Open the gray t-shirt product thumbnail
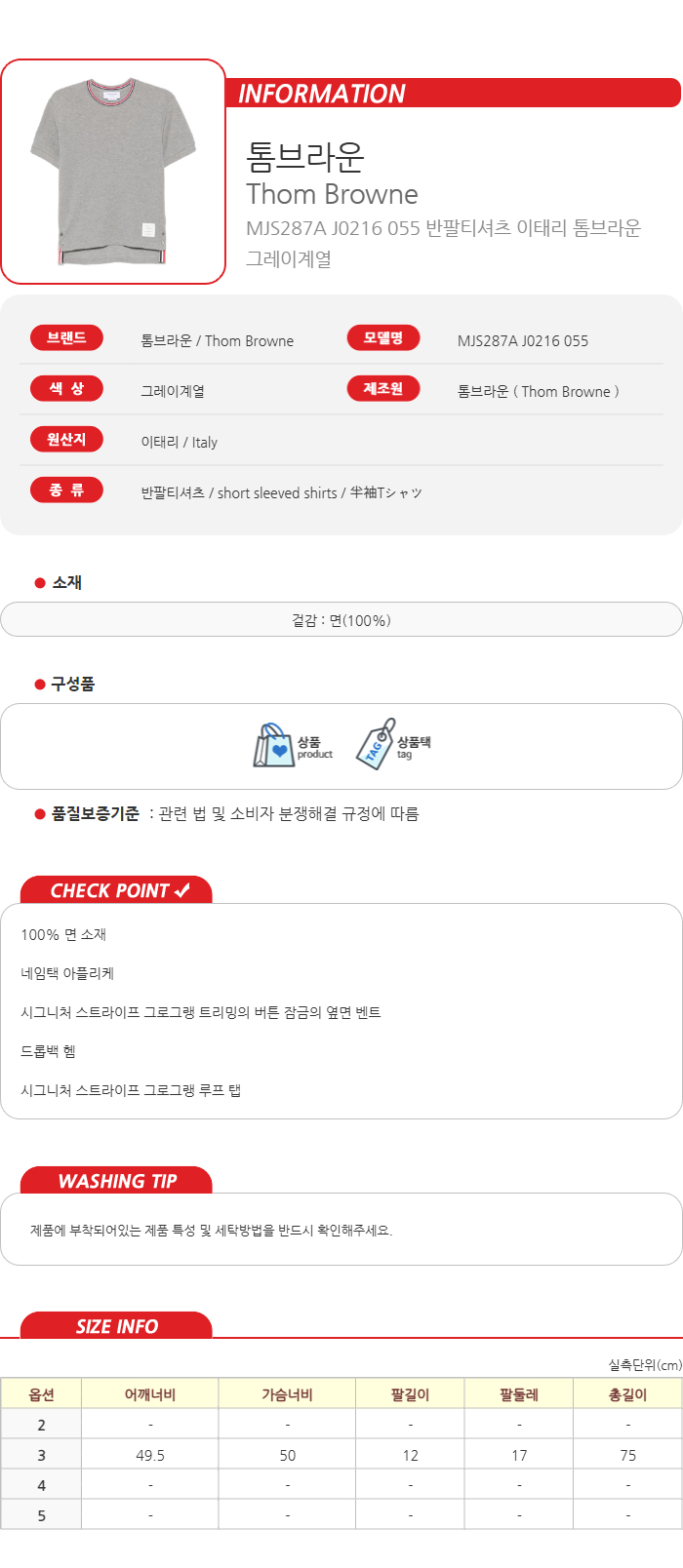Screen dimensions: 683x1568 (x=113, y=172)
